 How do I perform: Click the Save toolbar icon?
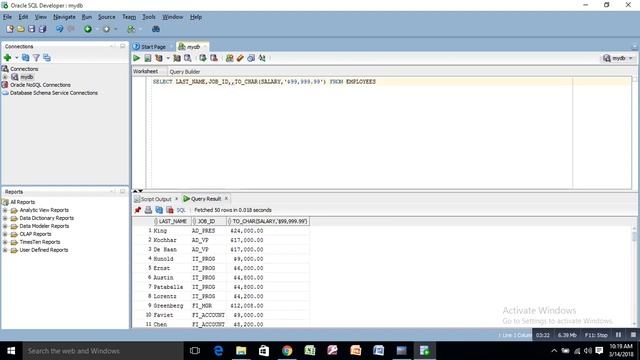[31, 29]
